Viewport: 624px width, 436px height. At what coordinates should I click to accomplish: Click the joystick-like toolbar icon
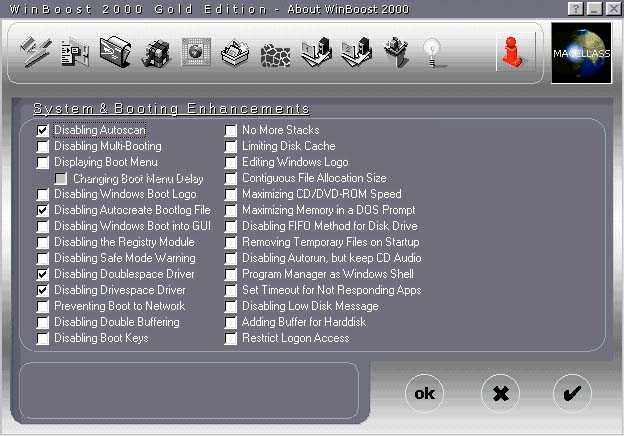click(396, 53)
